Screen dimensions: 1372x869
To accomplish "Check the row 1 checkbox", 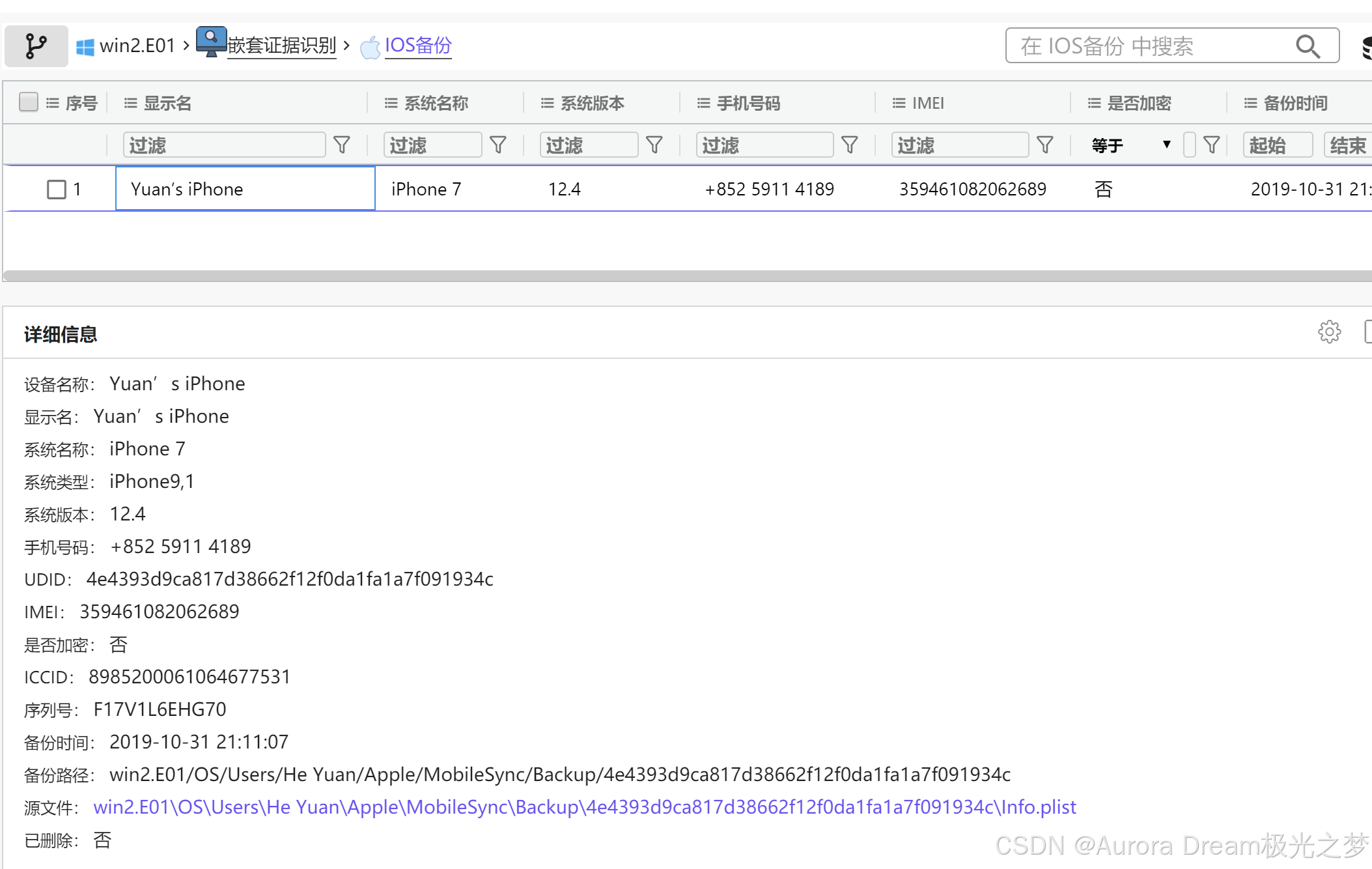I will (57, 190).
